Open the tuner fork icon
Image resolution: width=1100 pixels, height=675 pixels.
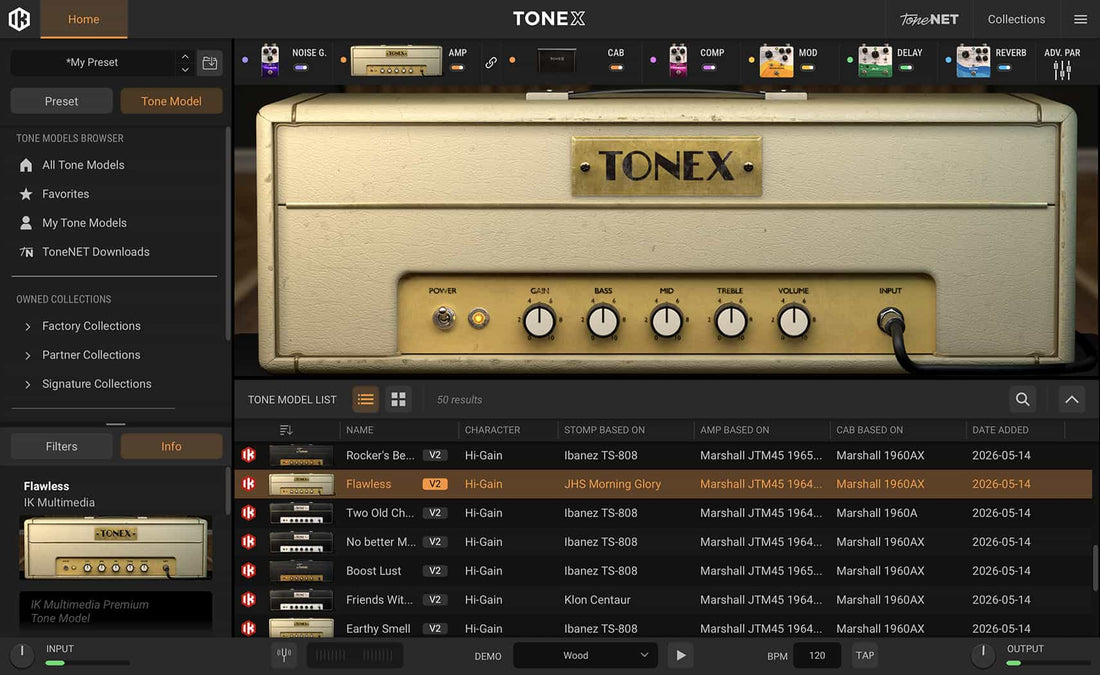[x=283, y=655]
